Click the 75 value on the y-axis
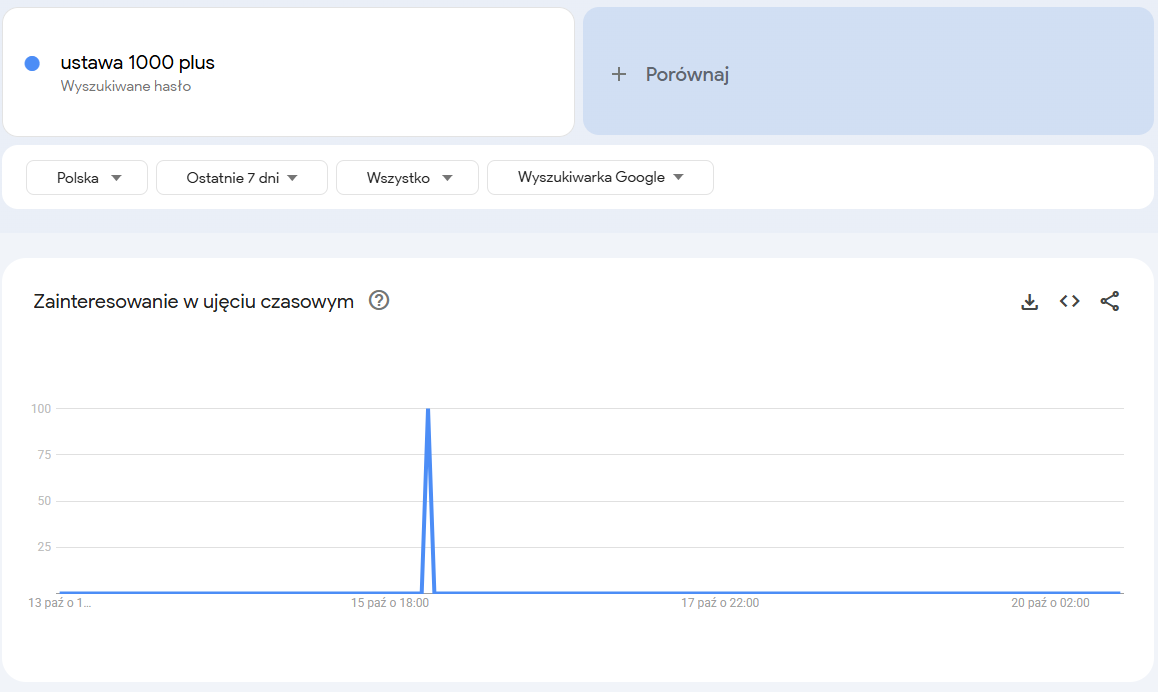Screen dimensions: 1158x692 coord(43,454)
